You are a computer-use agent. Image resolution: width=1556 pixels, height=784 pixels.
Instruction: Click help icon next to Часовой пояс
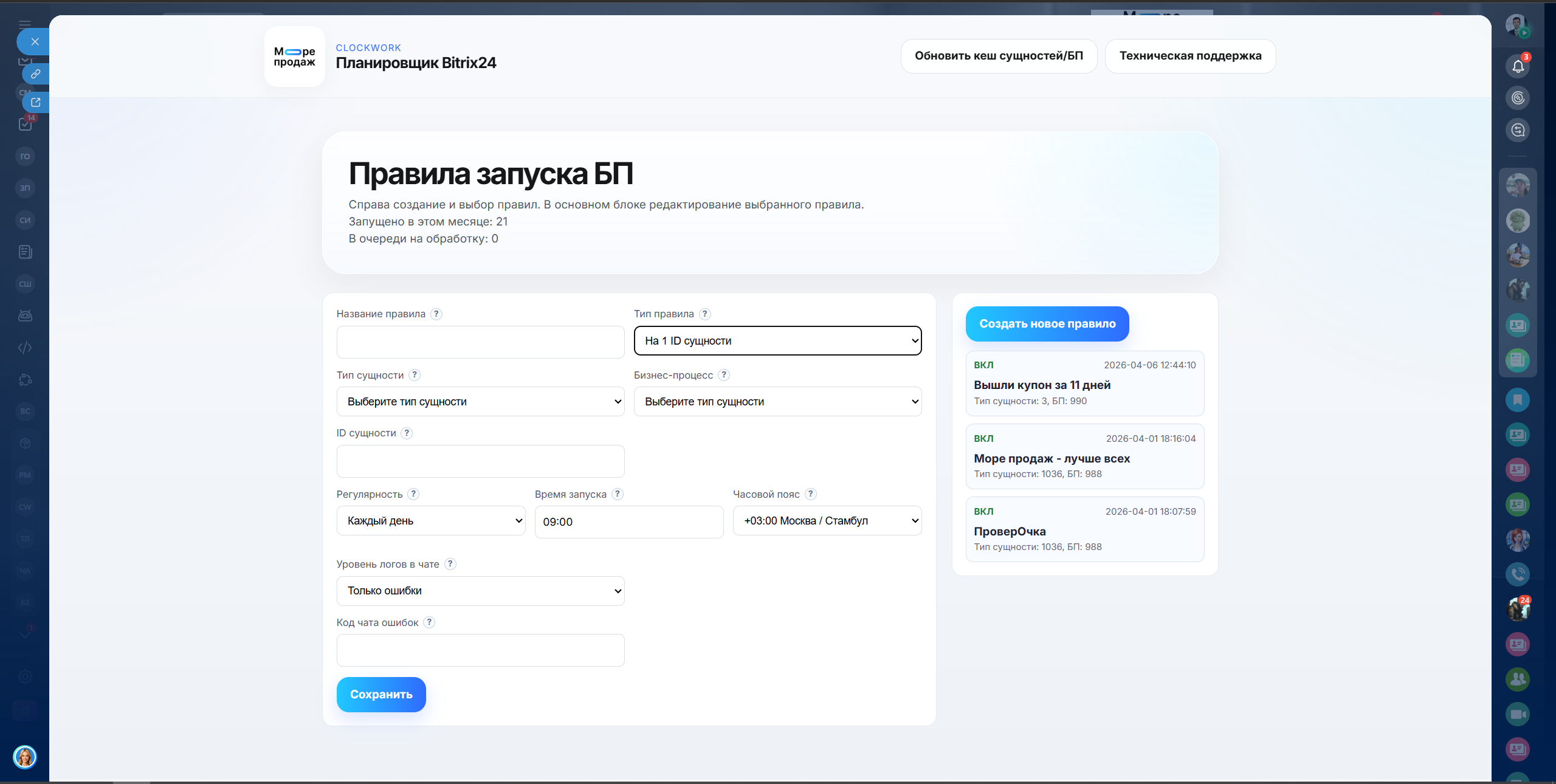click(810, 494)
